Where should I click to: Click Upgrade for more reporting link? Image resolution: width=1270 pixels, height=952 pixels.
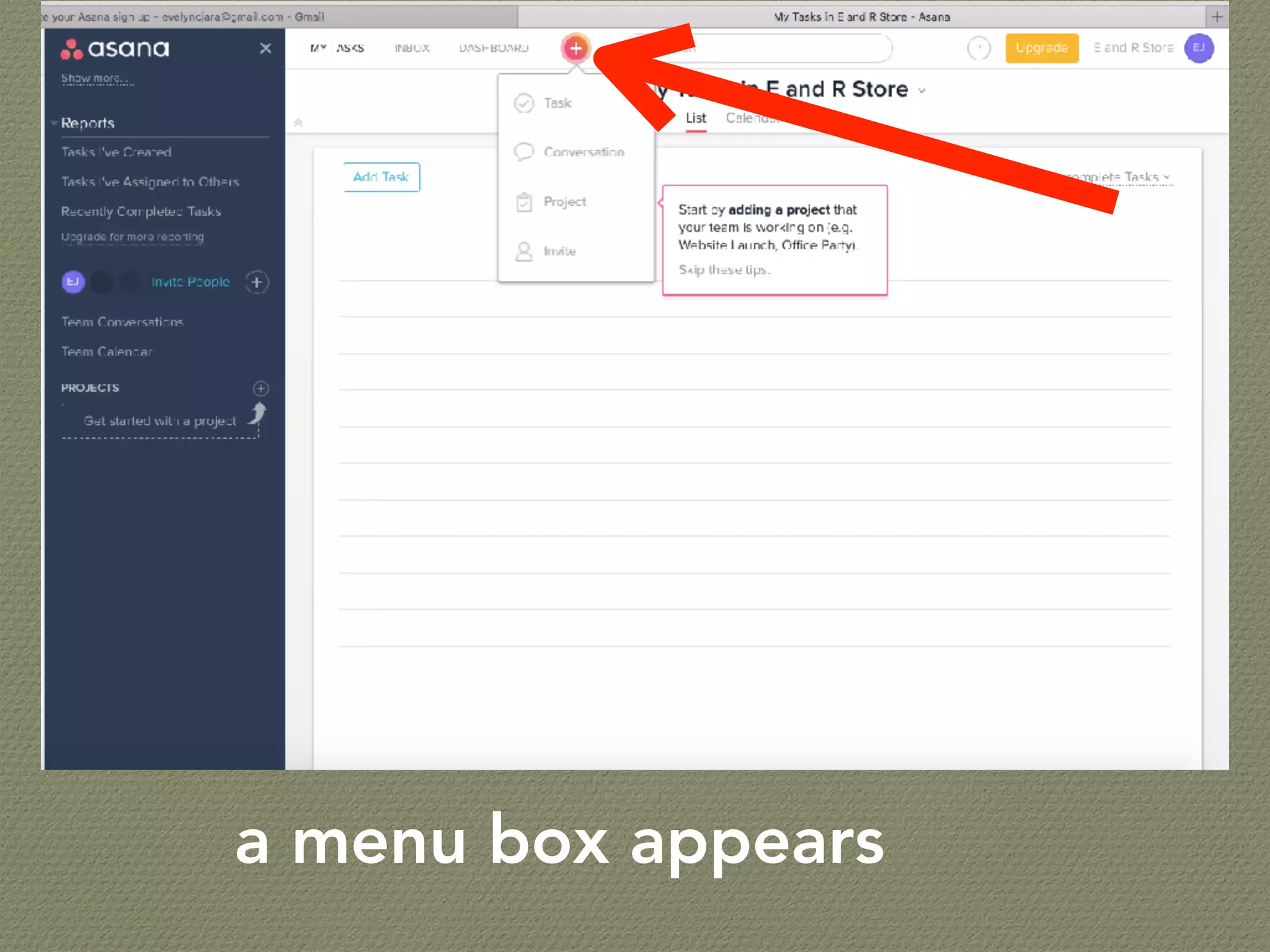(132, 237)
